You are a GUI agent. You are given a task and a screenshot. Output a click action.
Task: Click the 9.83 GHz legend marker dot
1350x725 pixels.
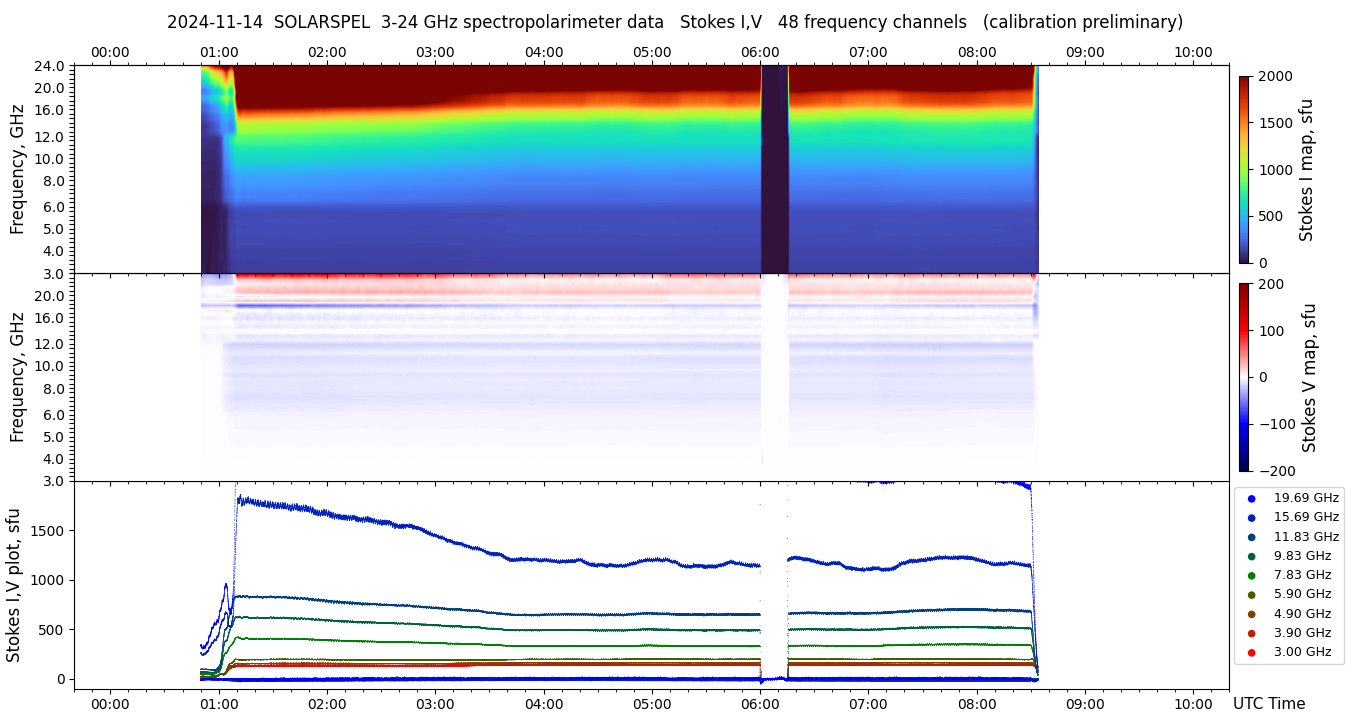[1251, 556]
